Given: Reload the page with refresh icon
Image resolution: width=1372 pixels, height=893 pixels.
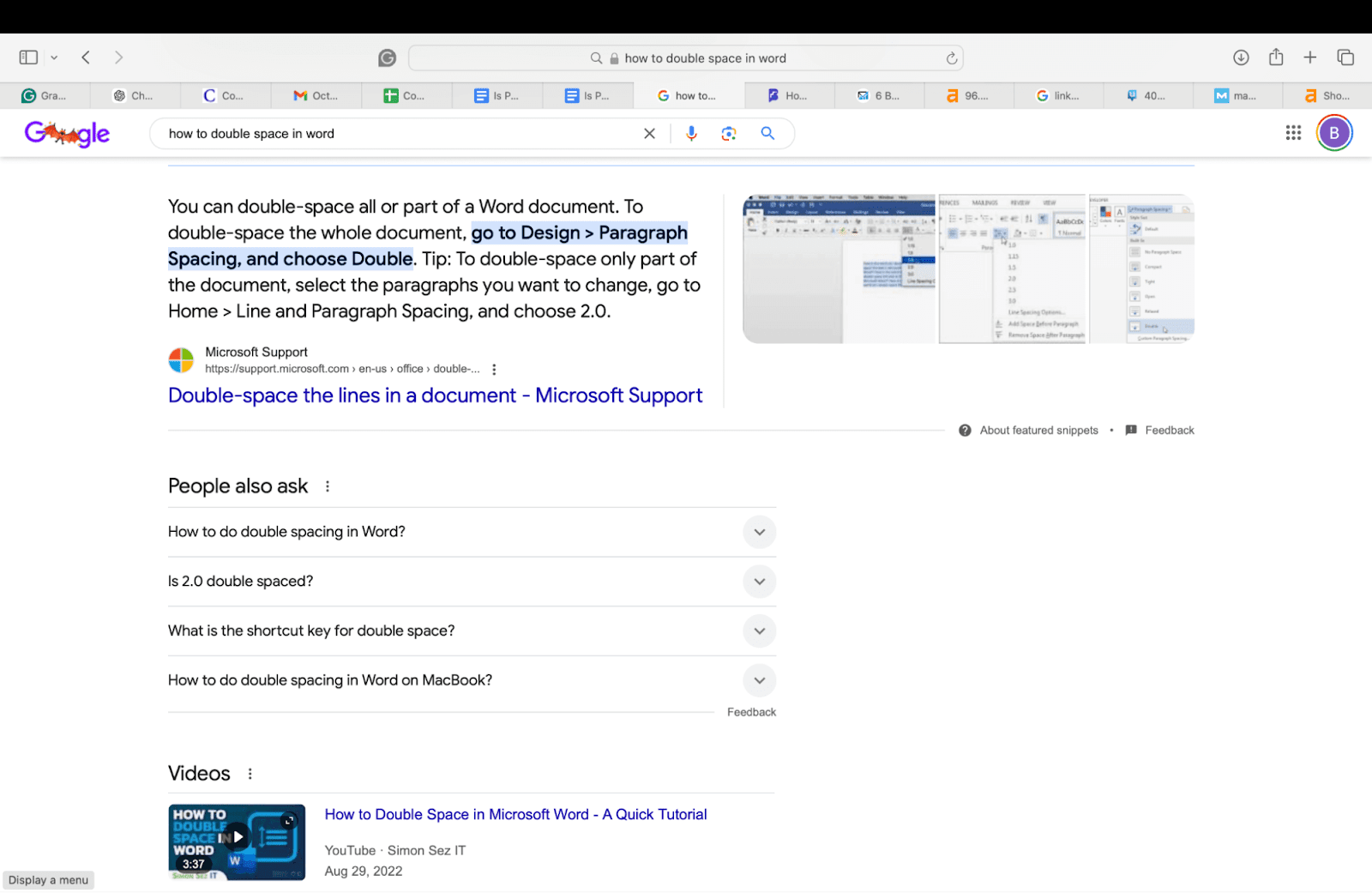Looking at the screenshot, I should click(951, 58).
